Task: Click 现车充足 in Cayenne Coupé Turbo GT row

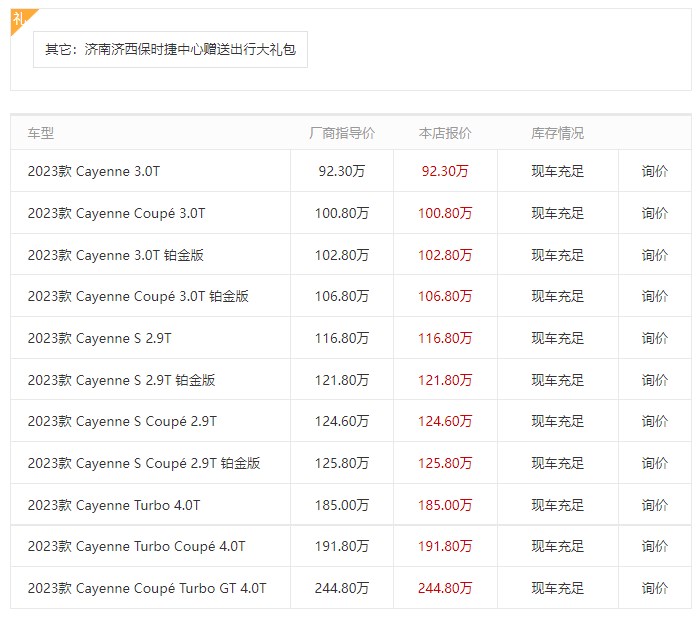Action: [x=558, y=588]
